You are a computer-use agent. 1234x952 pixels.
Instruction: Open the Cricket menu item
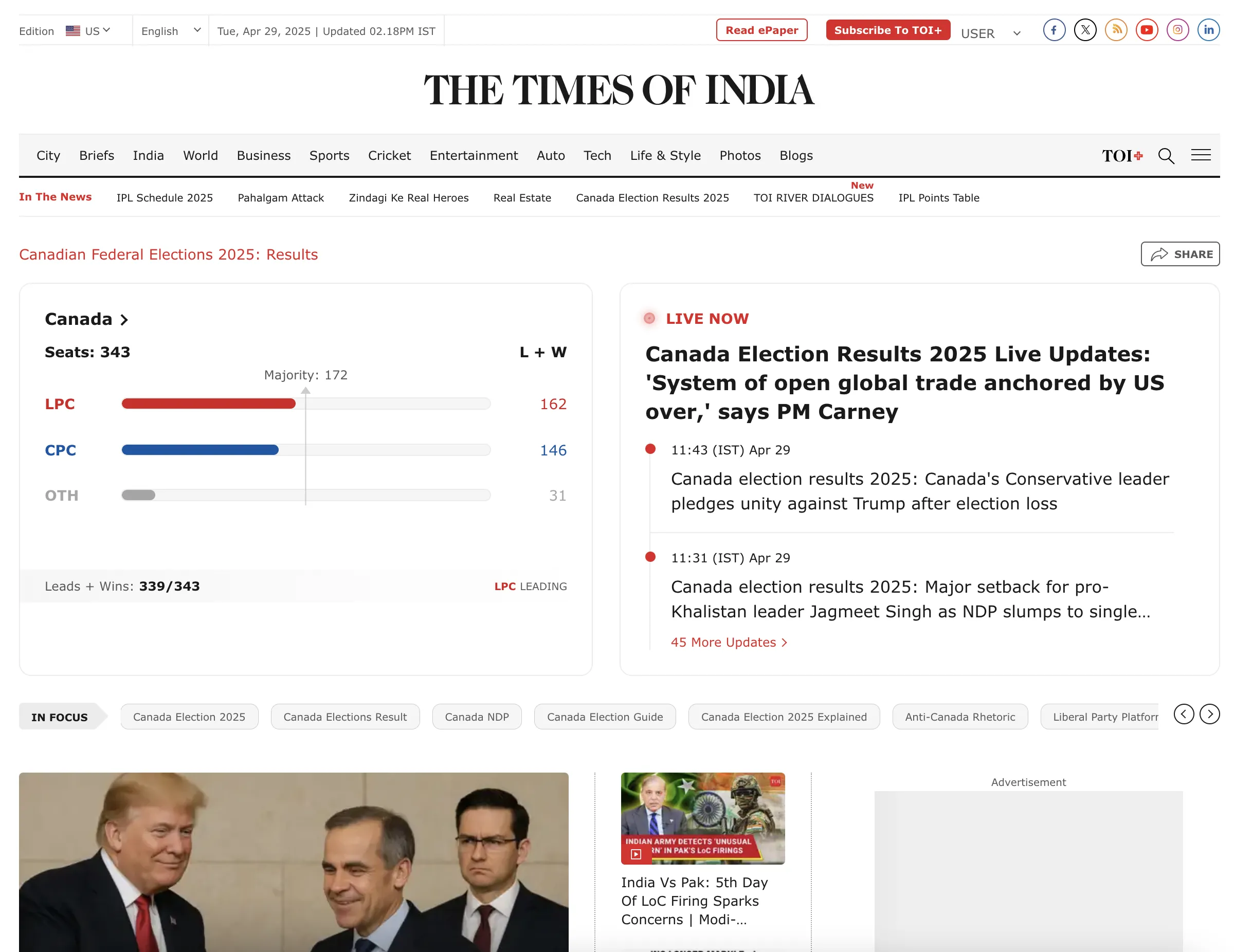pyautogui.click(x=389, y=155)
